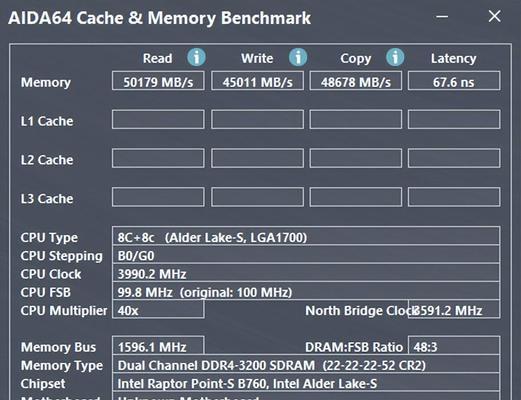
Task: Click the DRAM:FSB Ratio 48:3 field
Action: [454, 346]
